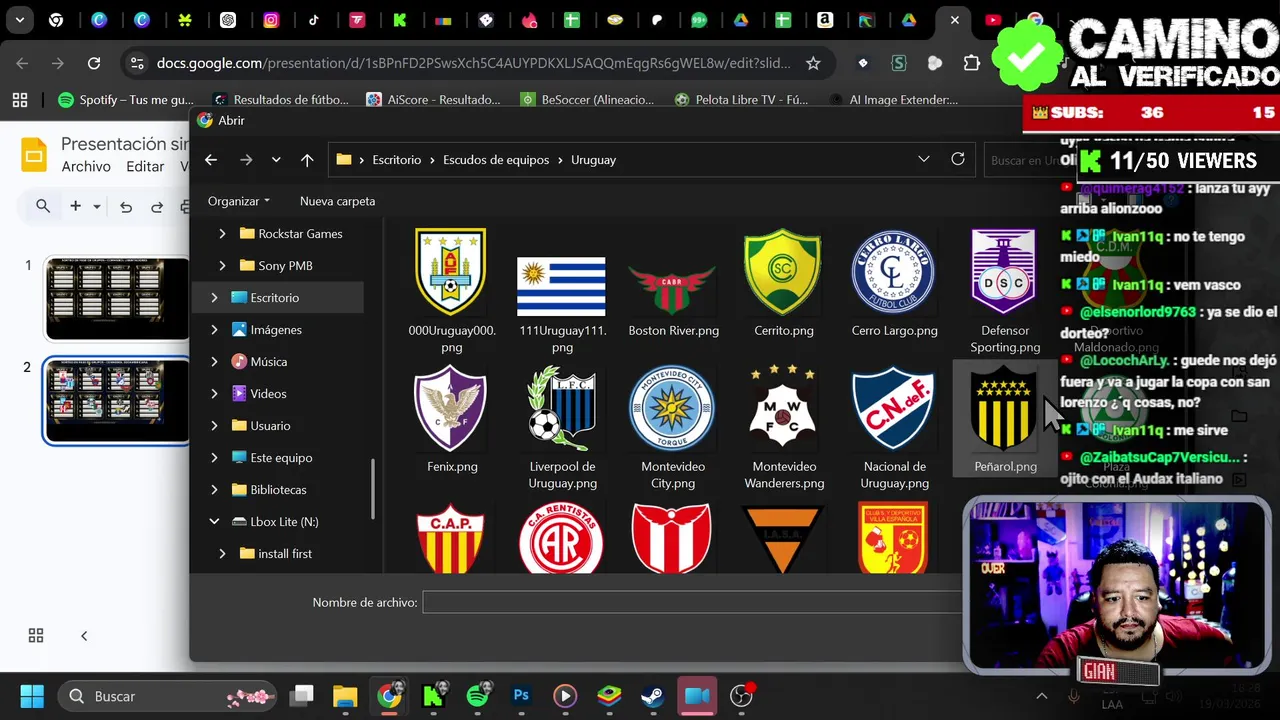This screenshot has height=720, width=1280.
Task: Expand the Rockstar Games folder node
Action: tap(222, 234)
